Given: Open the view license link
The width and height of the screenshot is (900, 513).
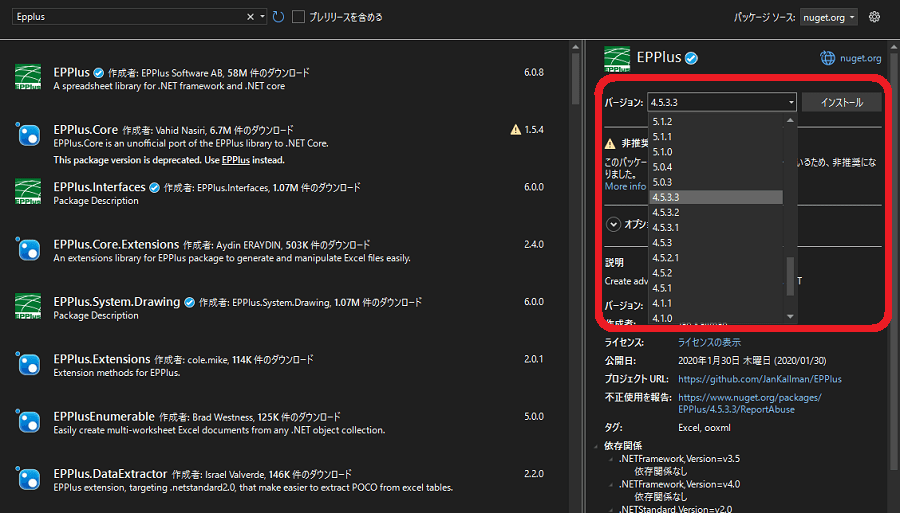Looking at the screenshot, I should click(x=709, y=343).
